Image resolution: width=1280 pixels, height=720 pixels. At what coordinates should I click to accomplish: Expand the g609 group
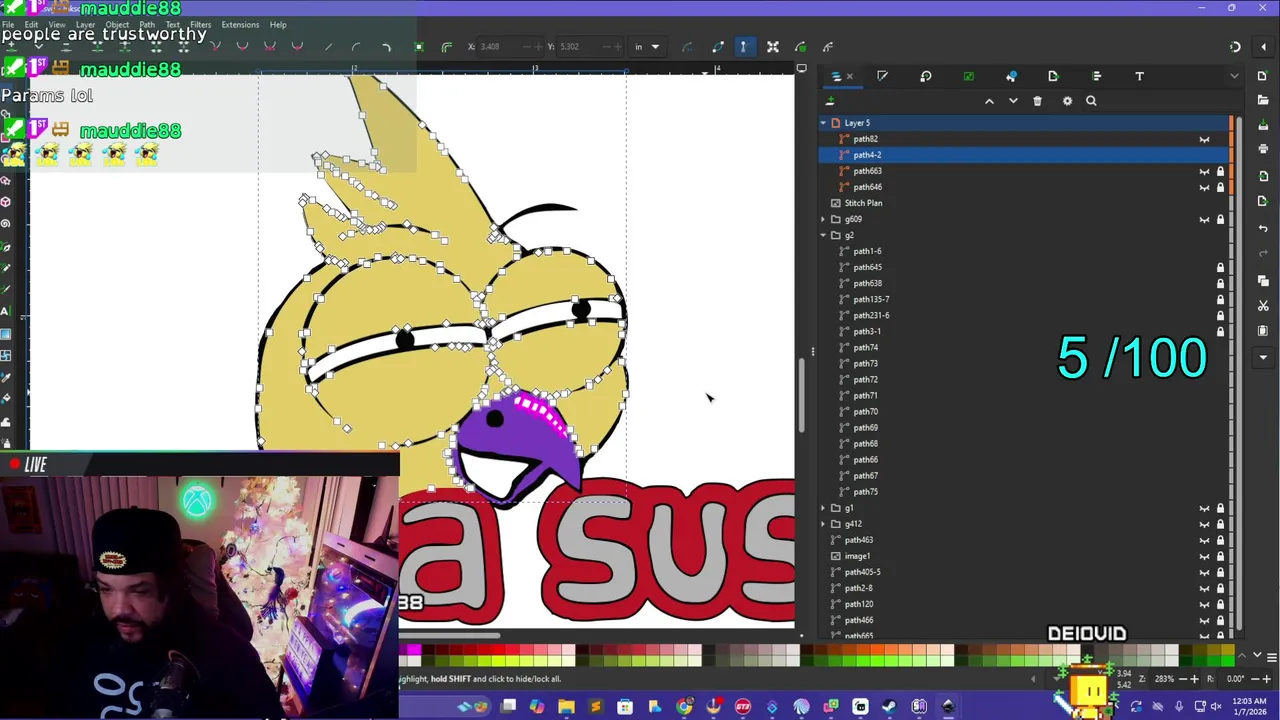(823, 219)
